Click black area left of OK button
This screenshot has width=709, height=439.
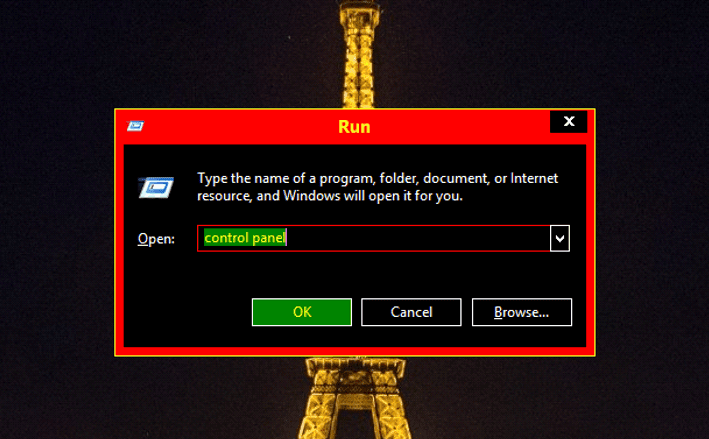click(x=188, y=312)
